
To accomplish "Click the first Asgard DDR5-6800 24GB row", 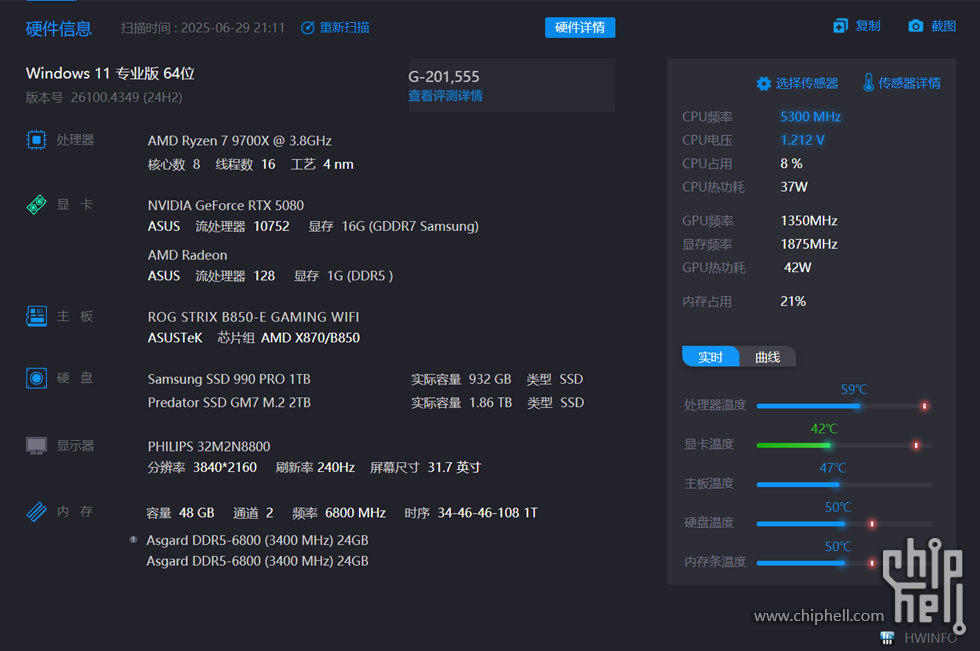I will pyautogui.click(x=257, y=540).
